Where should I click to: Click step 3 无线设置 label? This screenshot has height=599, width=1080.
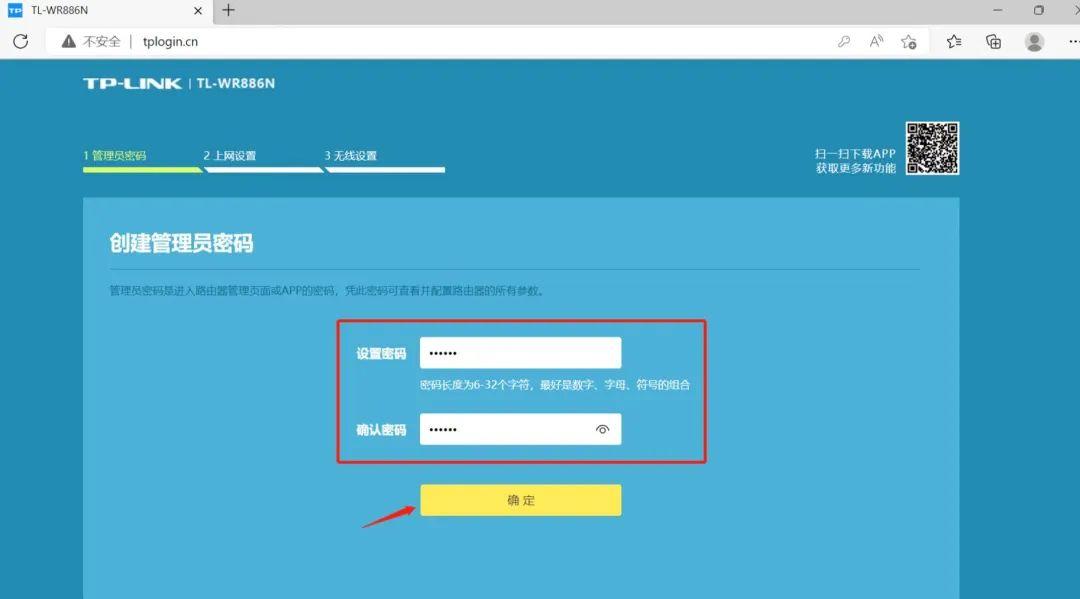click(352, 155)
